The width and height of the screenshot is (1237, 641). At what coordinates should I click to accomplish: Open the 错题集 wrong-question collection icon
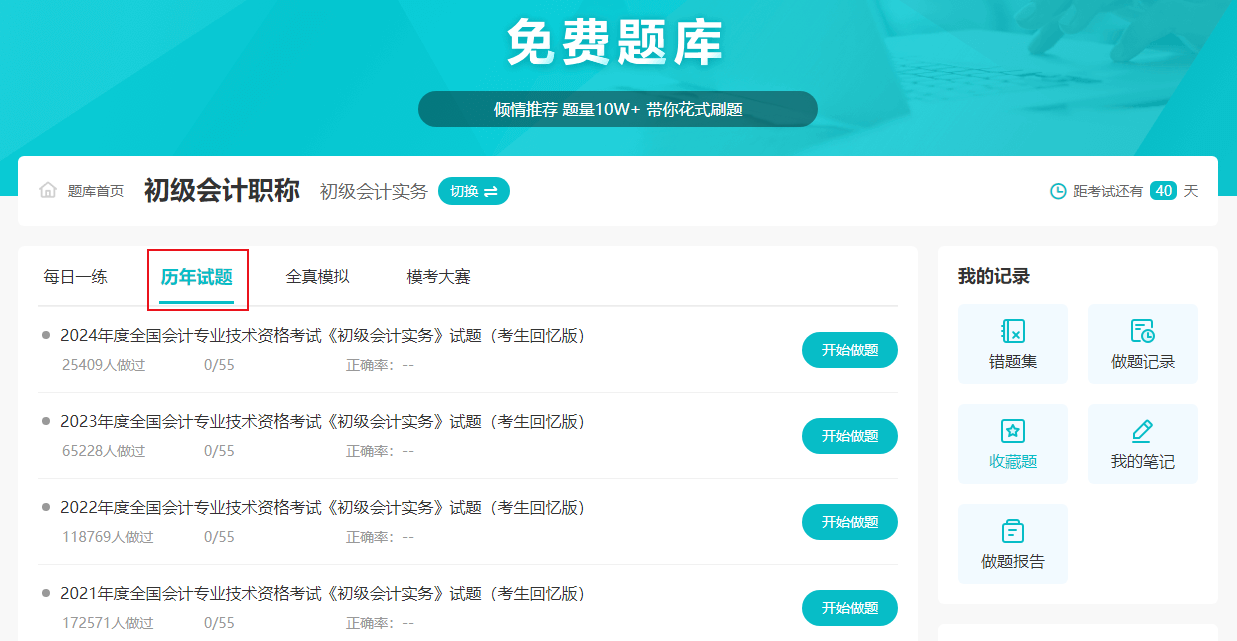pyautogui.click(x=1012, y=333)
